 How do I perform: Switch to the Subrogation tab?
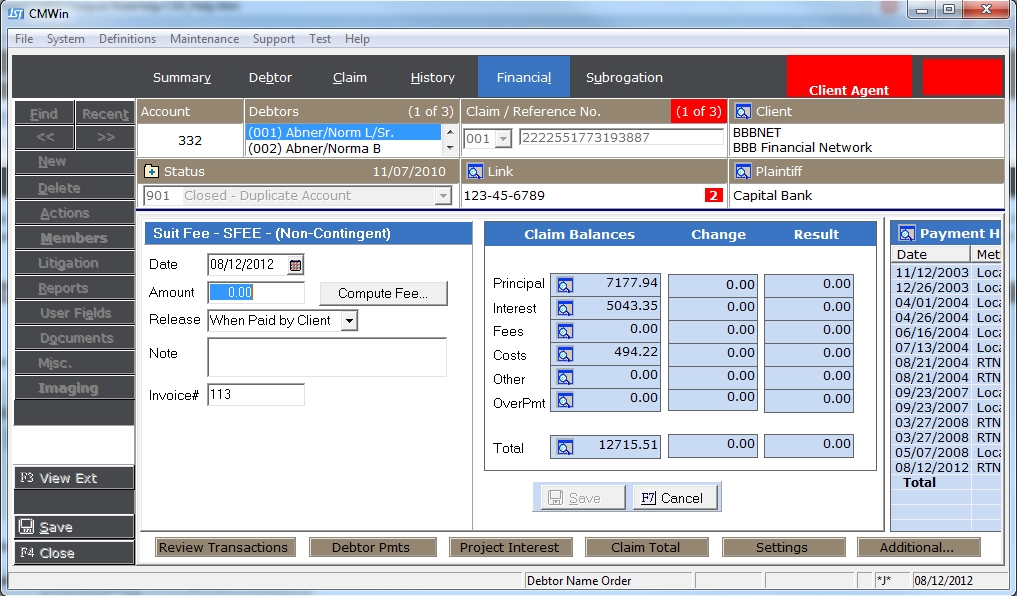pos(625,77)
